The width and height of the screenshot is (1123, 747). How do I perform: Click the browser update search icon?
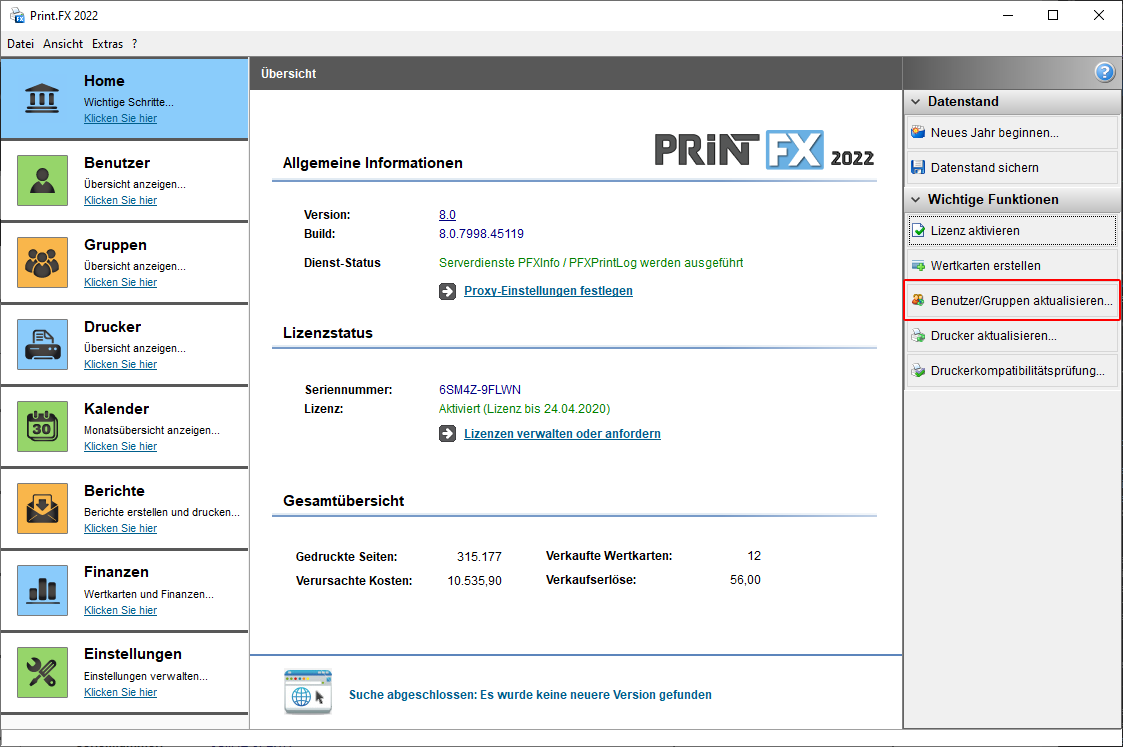pyautogui.click(x=308, y=692)
